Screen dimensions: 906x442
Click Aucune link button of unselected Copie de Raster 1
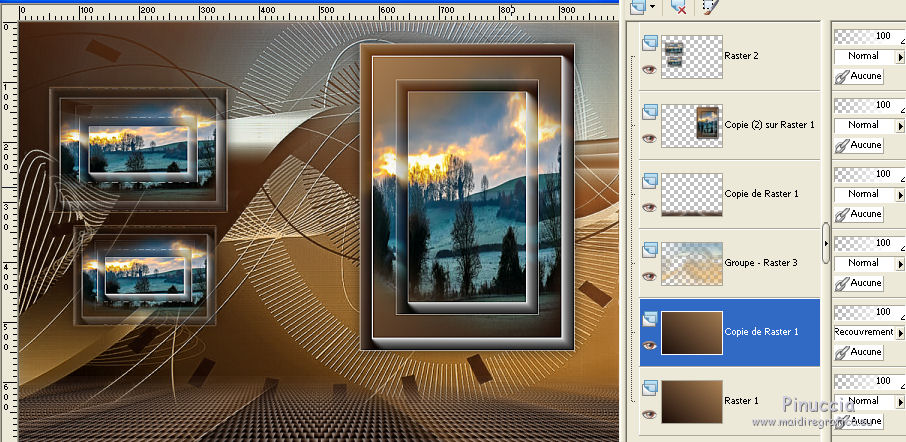point(859,214)
